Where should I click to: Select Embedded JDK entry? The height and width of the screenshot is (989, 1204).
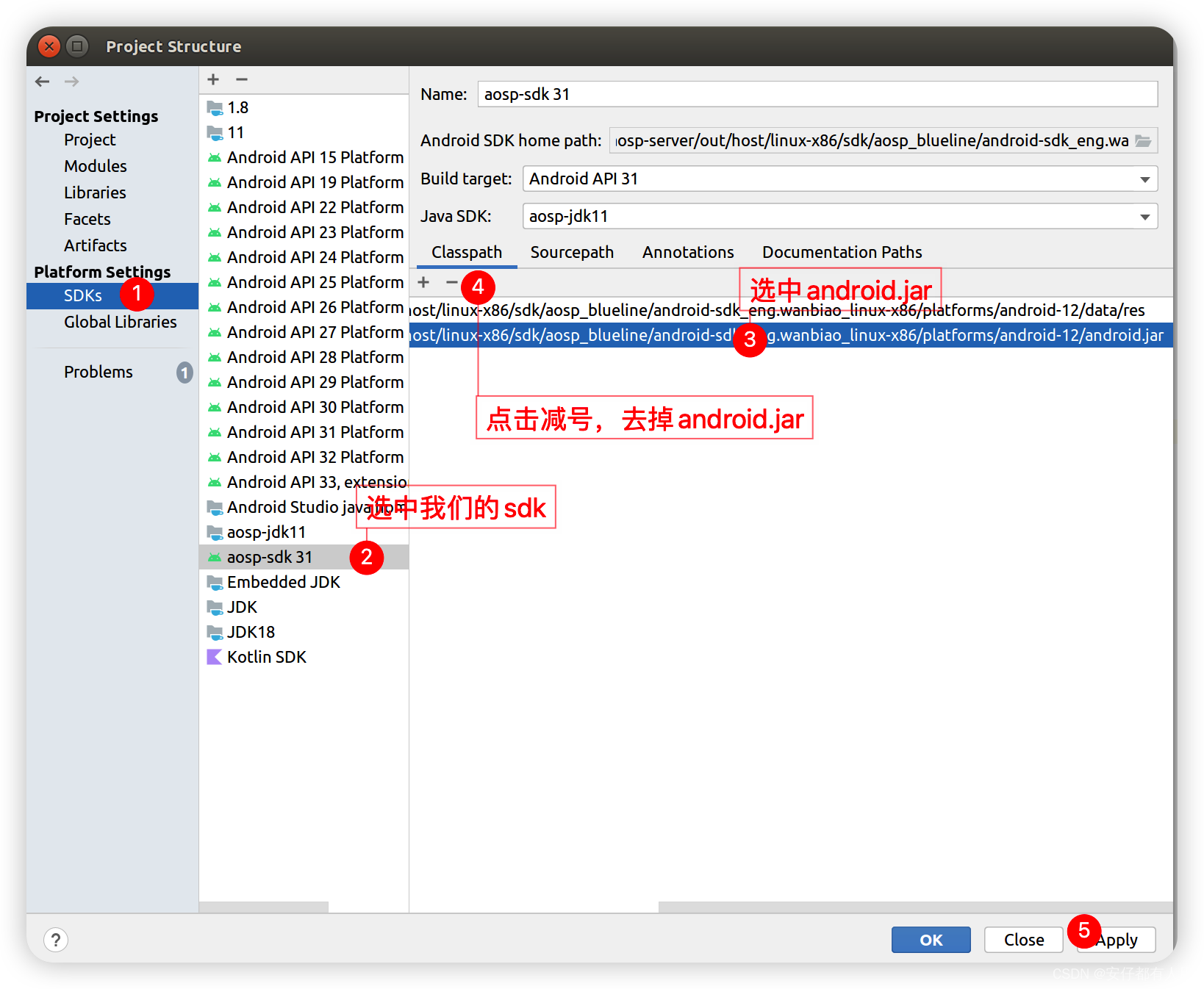pyautogui.click(x=304, y=582)
